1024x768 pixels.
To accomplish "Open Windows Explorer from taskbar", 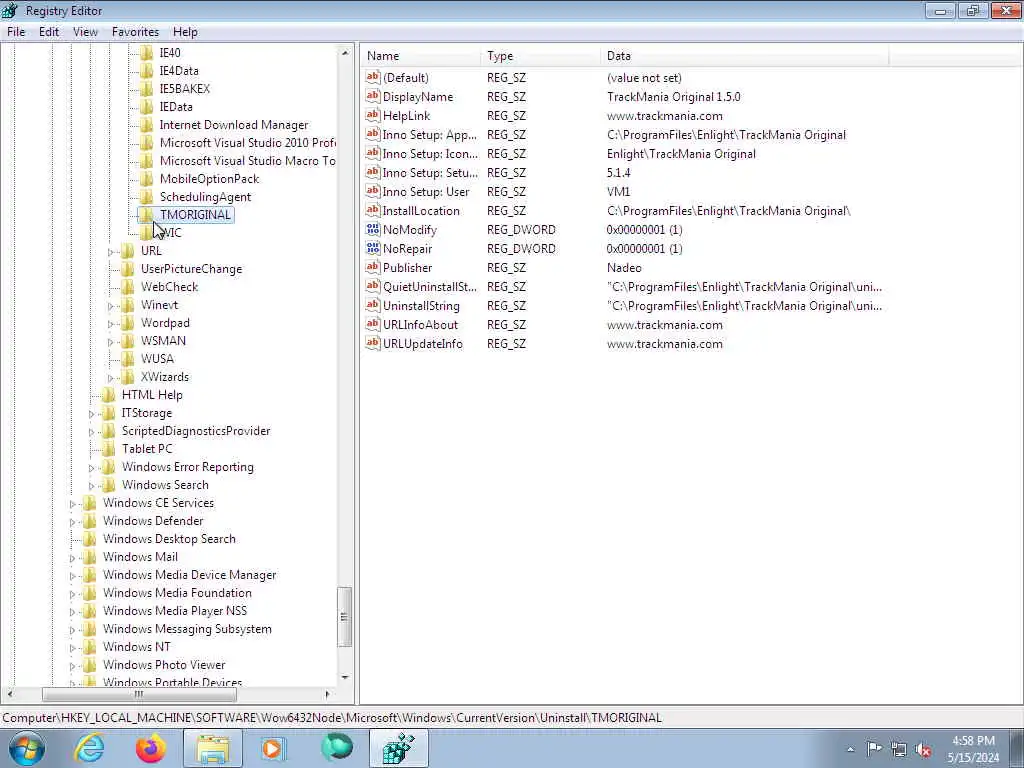I will (x=213, y=748).
